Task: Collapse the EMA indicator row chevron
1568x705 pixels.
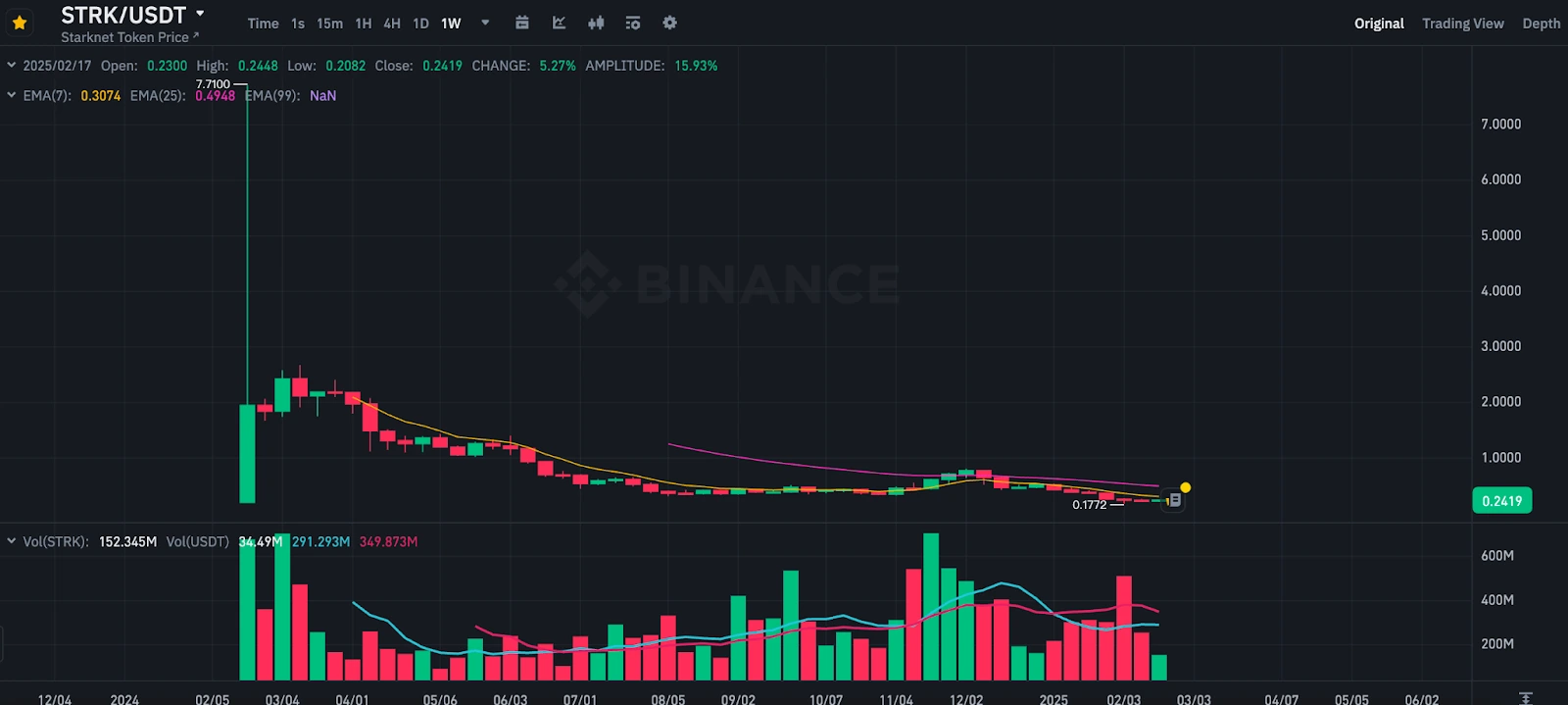Action: pyautogui.click(x=12, y=95)
